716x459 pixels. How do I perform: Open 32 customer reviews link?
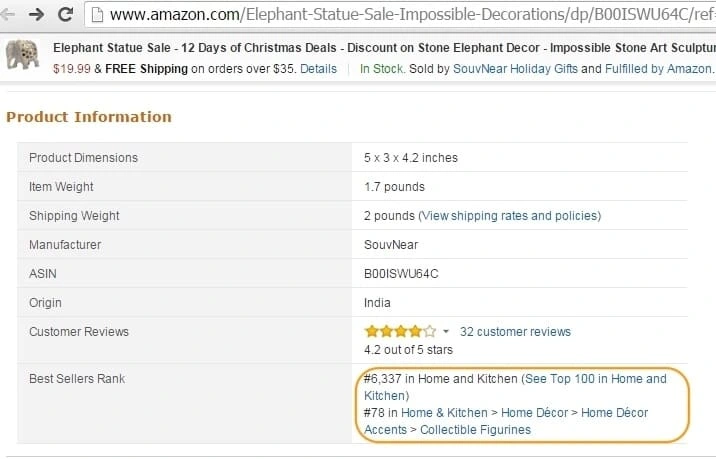515,332
